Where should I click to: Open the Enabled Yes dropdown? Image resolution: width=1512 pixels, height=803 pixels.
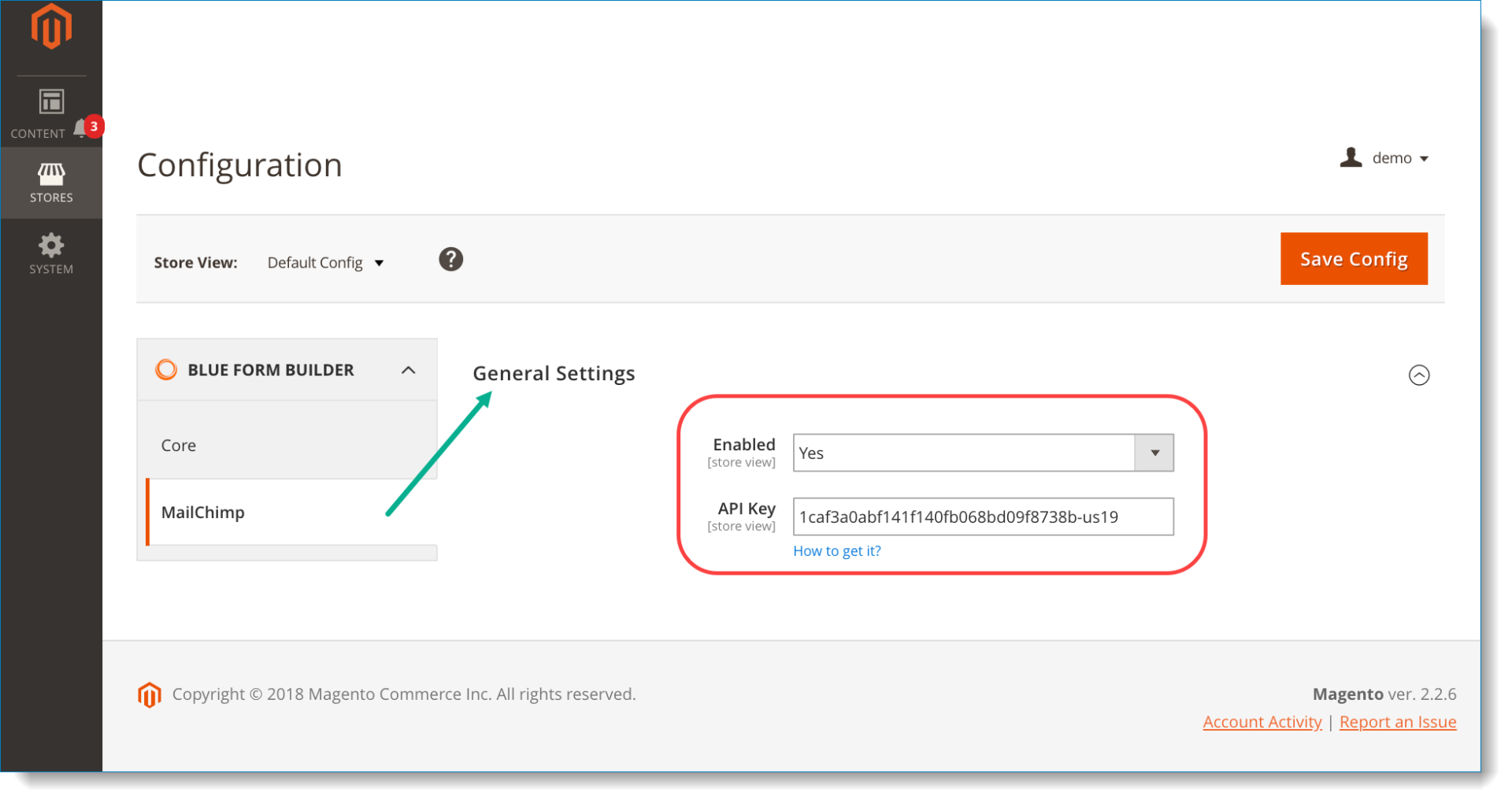click(x=983, y=453)
